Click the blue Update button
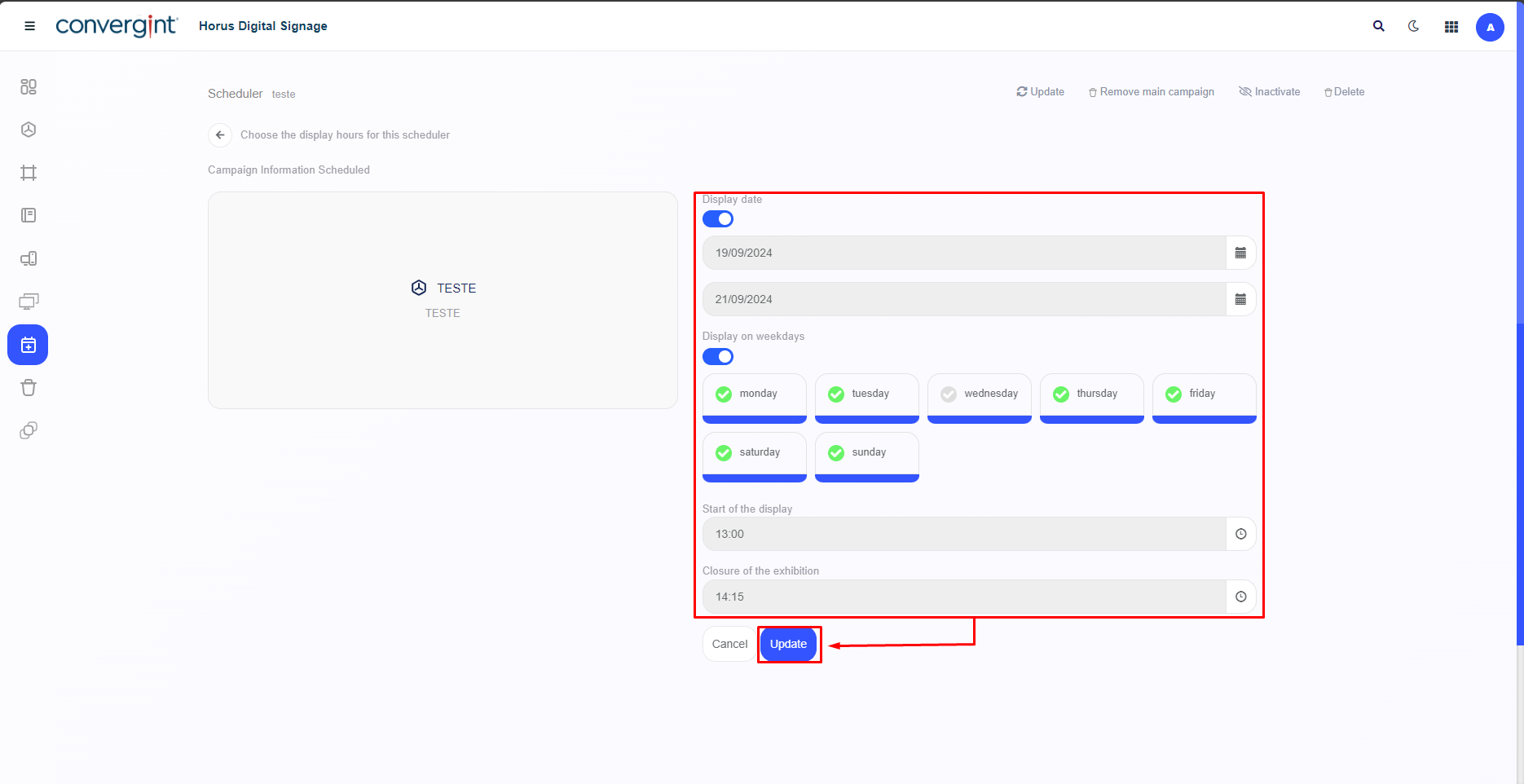Image resolution: width=1524 pixels, height=784 pixels. (788, 644)
